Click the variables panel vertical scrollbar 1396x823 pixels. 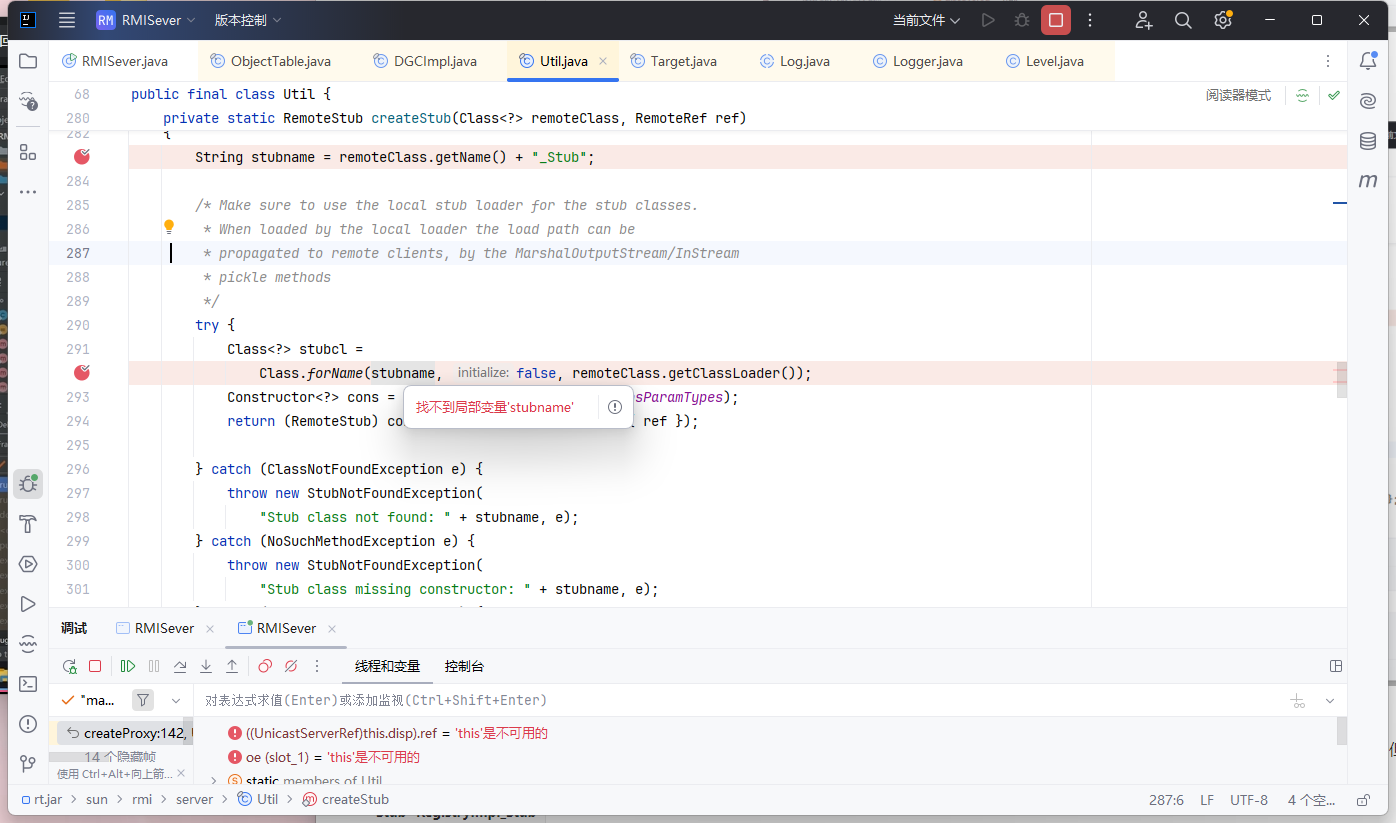pos(1341,731)
